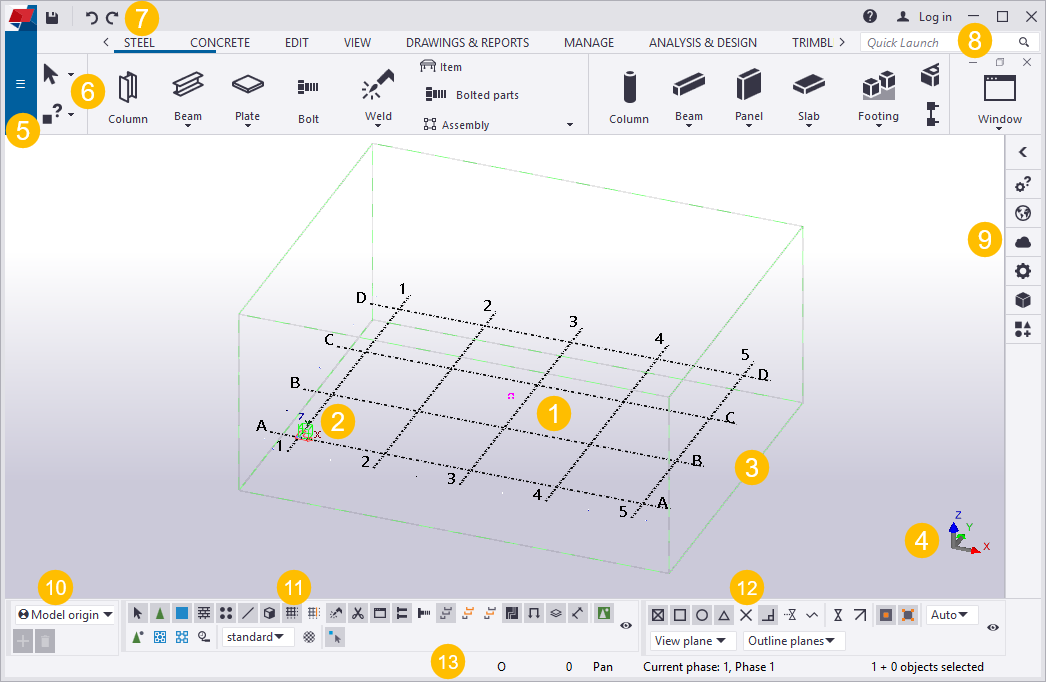Open the cube 3D side pane icon
This screenshot has width=1046, height=682.
1023,300
